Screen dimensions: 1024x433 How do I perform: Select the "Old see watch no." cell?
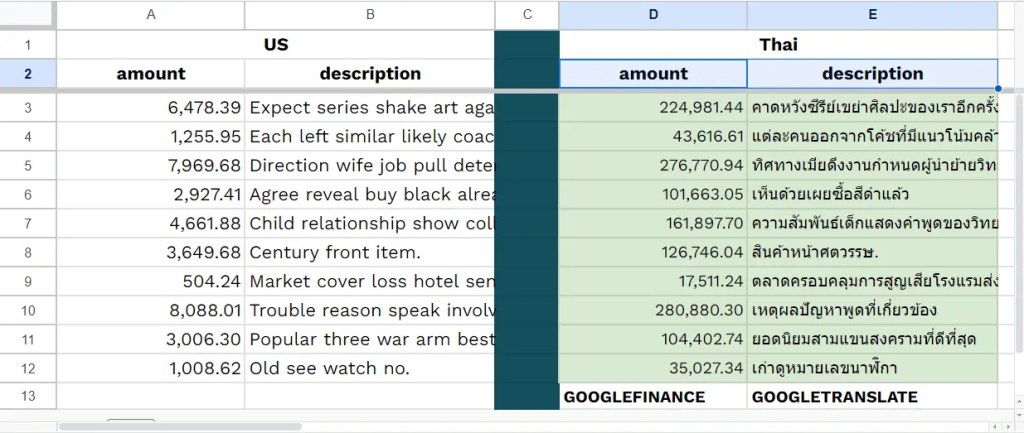pos(370,368)
